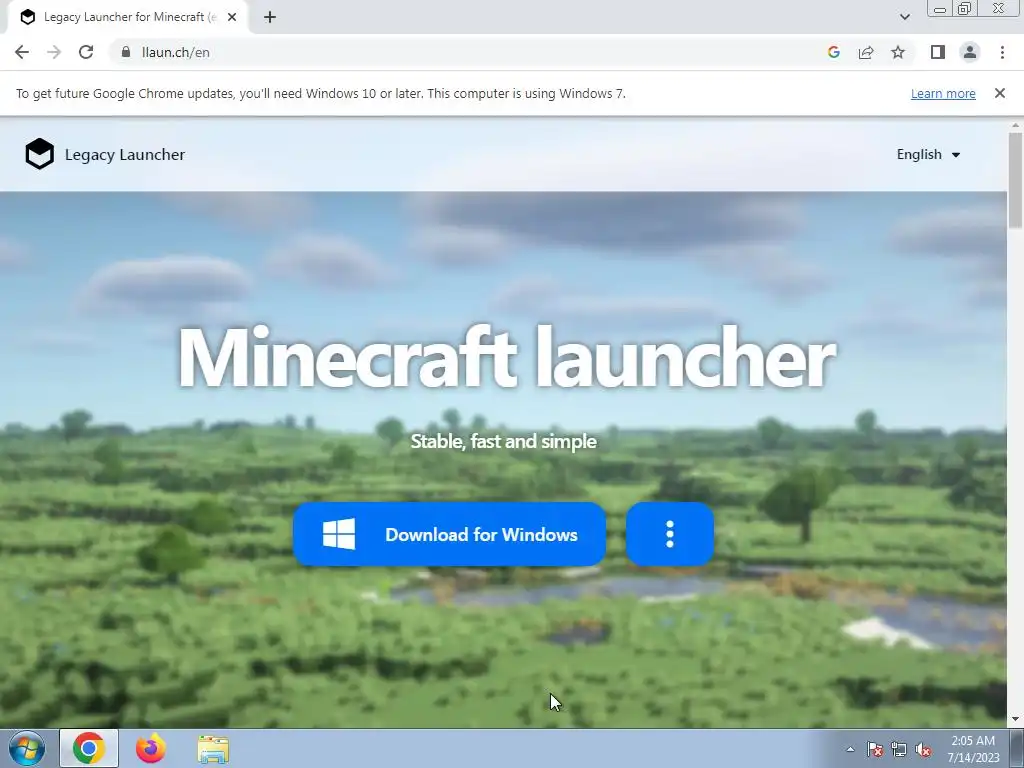
Task: Click the network tray icon
Action: tap(899, 749)
